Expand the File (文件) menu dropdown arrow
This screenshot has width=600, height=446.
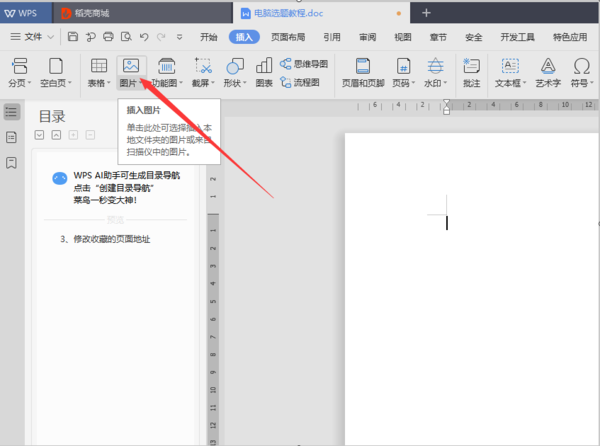click(x=51, y=37)
